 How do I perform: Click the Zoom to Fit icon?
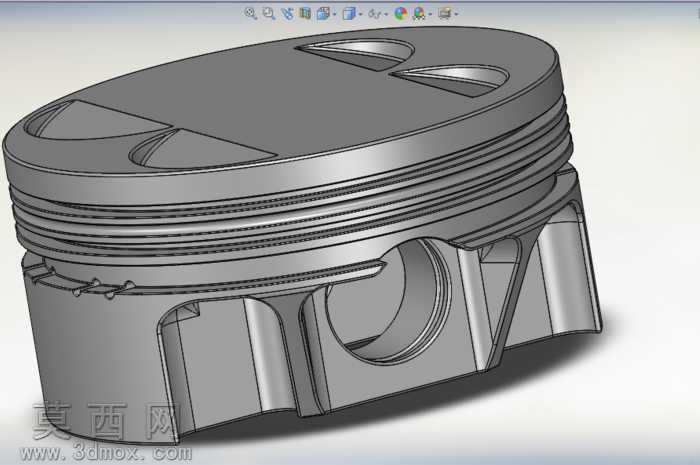coord(250,13)
